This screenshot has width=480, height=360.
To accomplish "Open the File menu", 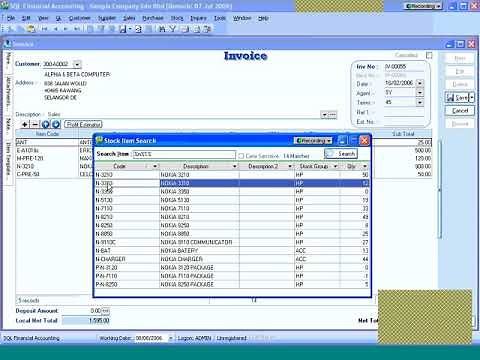I will click(11, 18).
